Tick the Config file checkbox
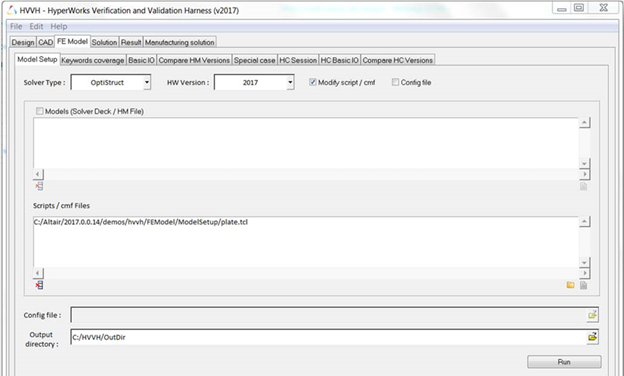This screenshot has width=624, height=376. point(395,82)
